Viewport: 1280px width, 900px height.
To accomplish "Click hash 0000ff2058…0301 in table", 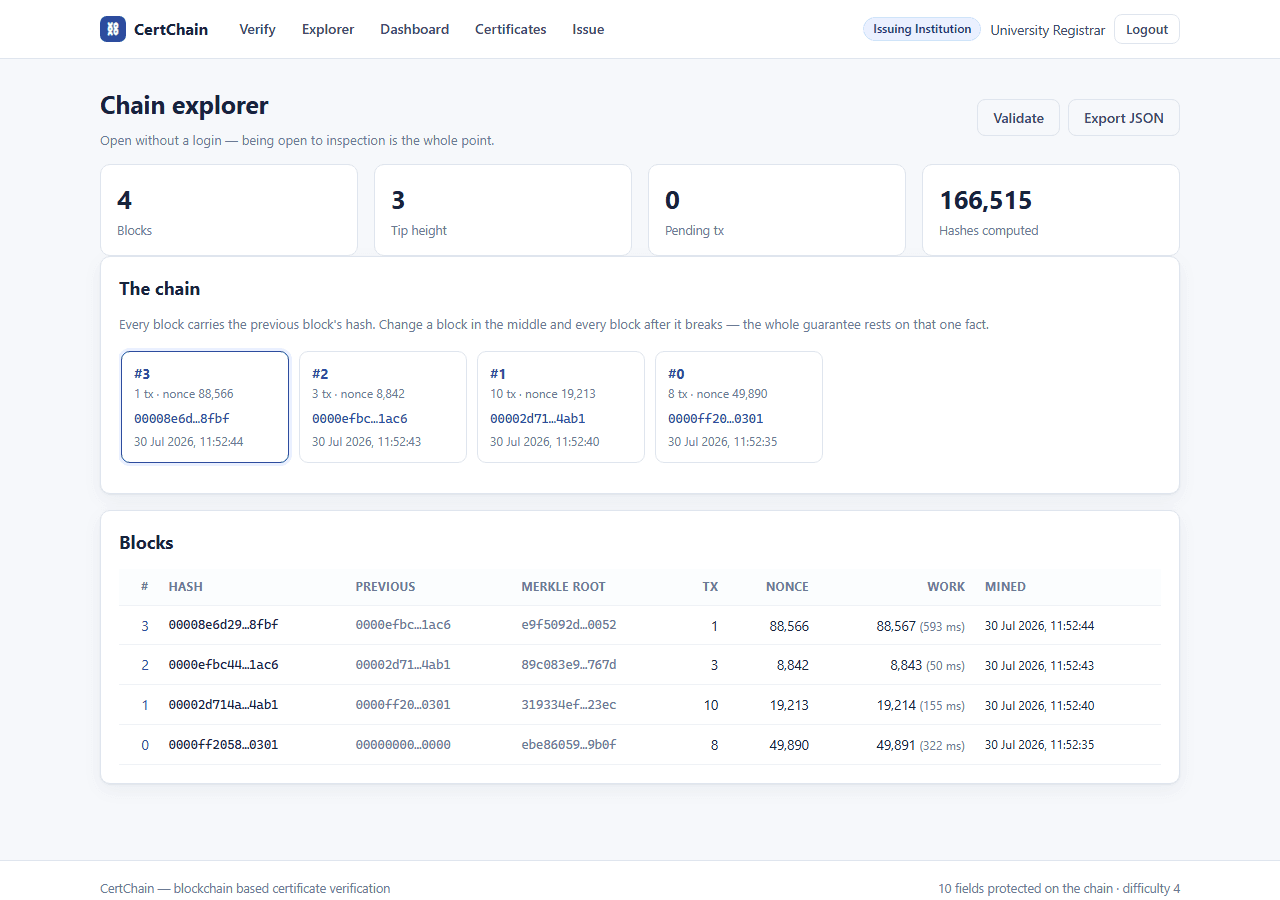I will point(223,745).
